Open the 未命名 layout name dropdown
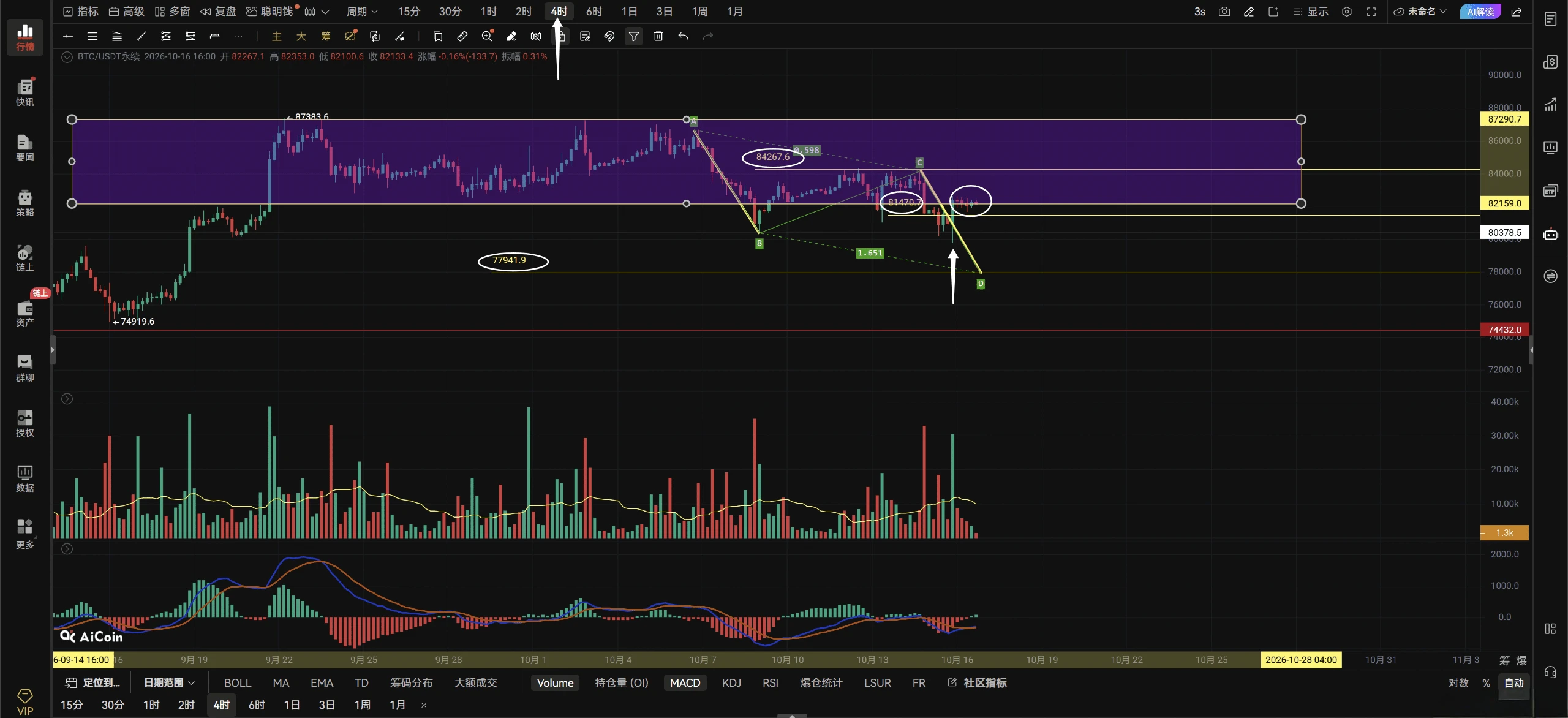The height and width of the screenshot is (718, 1568). 1420,12
